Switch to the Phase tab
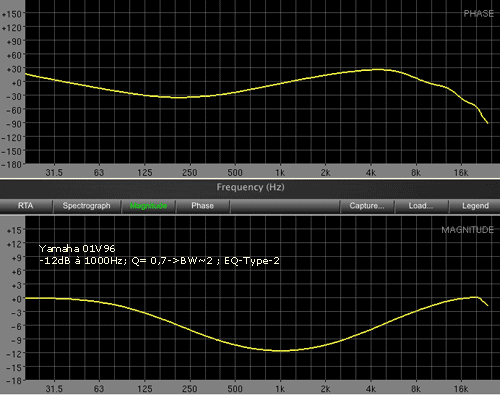The height and width of the screenshot is (395, 500). coord(202,206)
